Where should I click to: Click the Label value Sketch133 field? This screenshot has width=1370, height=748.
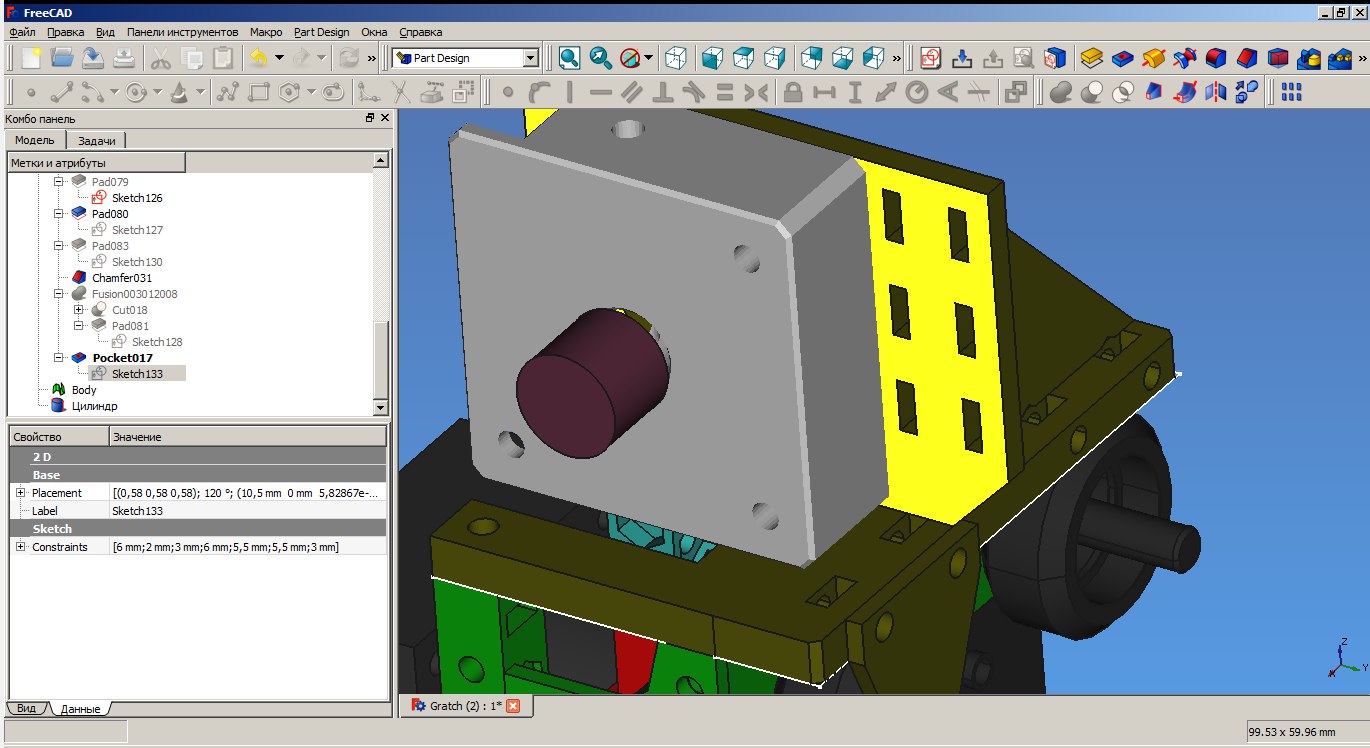point(247,511)
